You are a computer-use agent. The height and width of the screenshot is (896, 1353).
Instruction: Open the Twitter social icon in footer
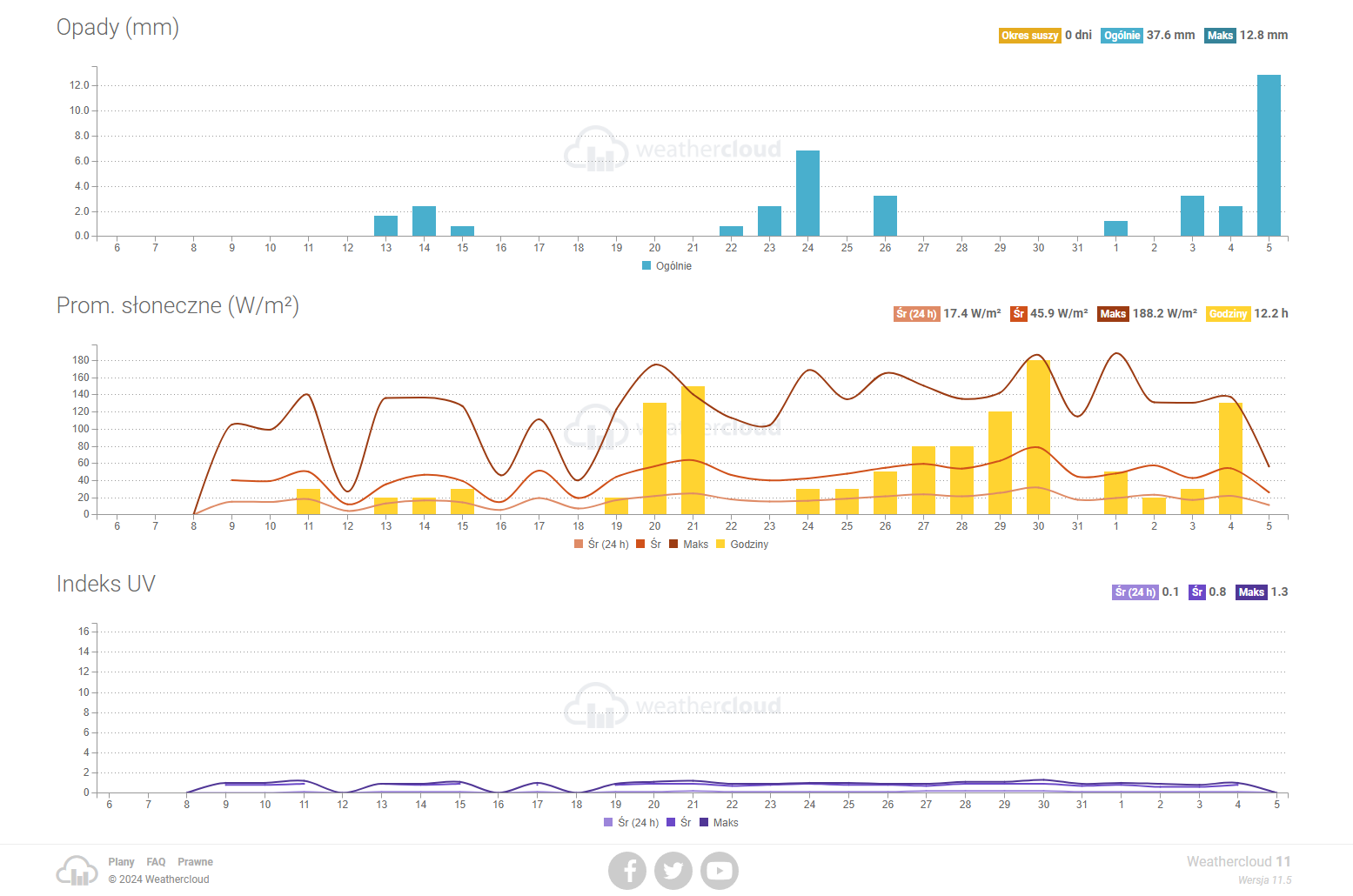coord(673,871)
